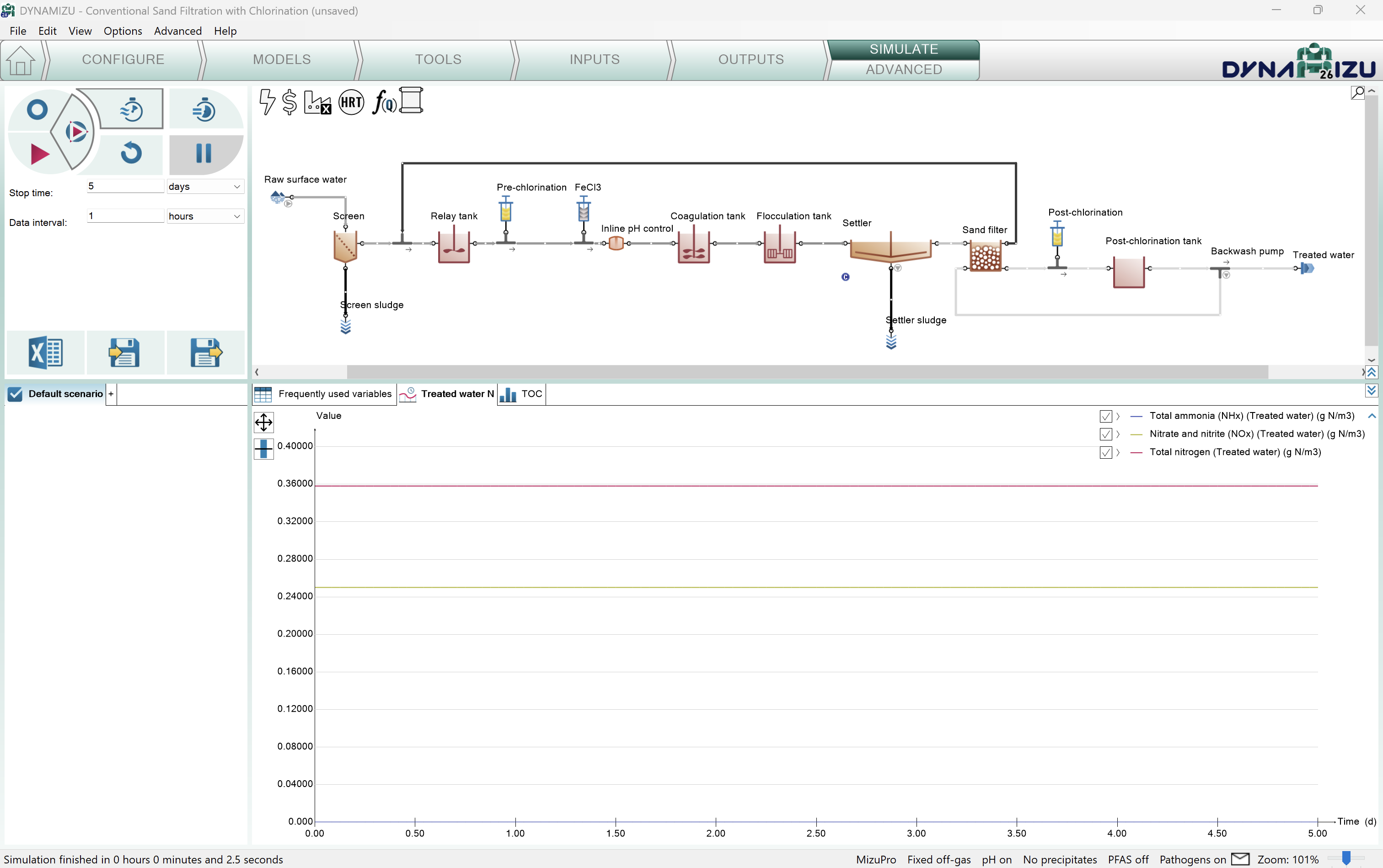Open the data interval units dropdown
Viewport: 1383px width, 868px height.
(x=205, y=216)
